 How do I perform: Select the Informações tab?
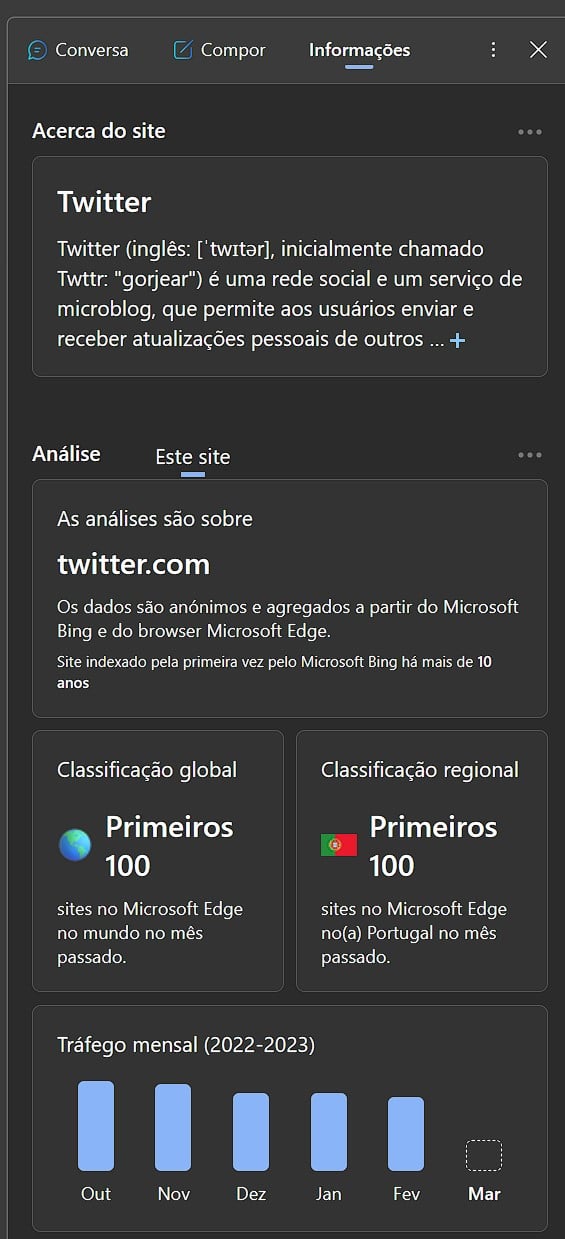[x=359, y=50]
